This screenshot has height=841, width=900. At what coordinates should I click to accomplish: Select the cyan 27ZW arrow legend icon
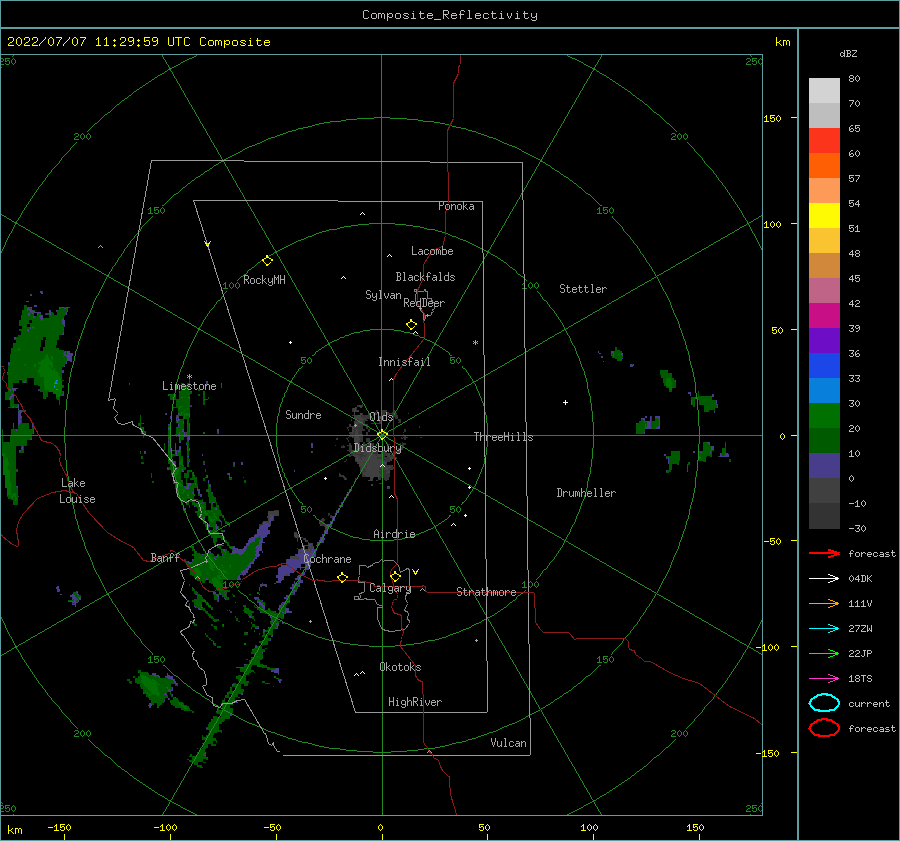(x=824, y=629)
